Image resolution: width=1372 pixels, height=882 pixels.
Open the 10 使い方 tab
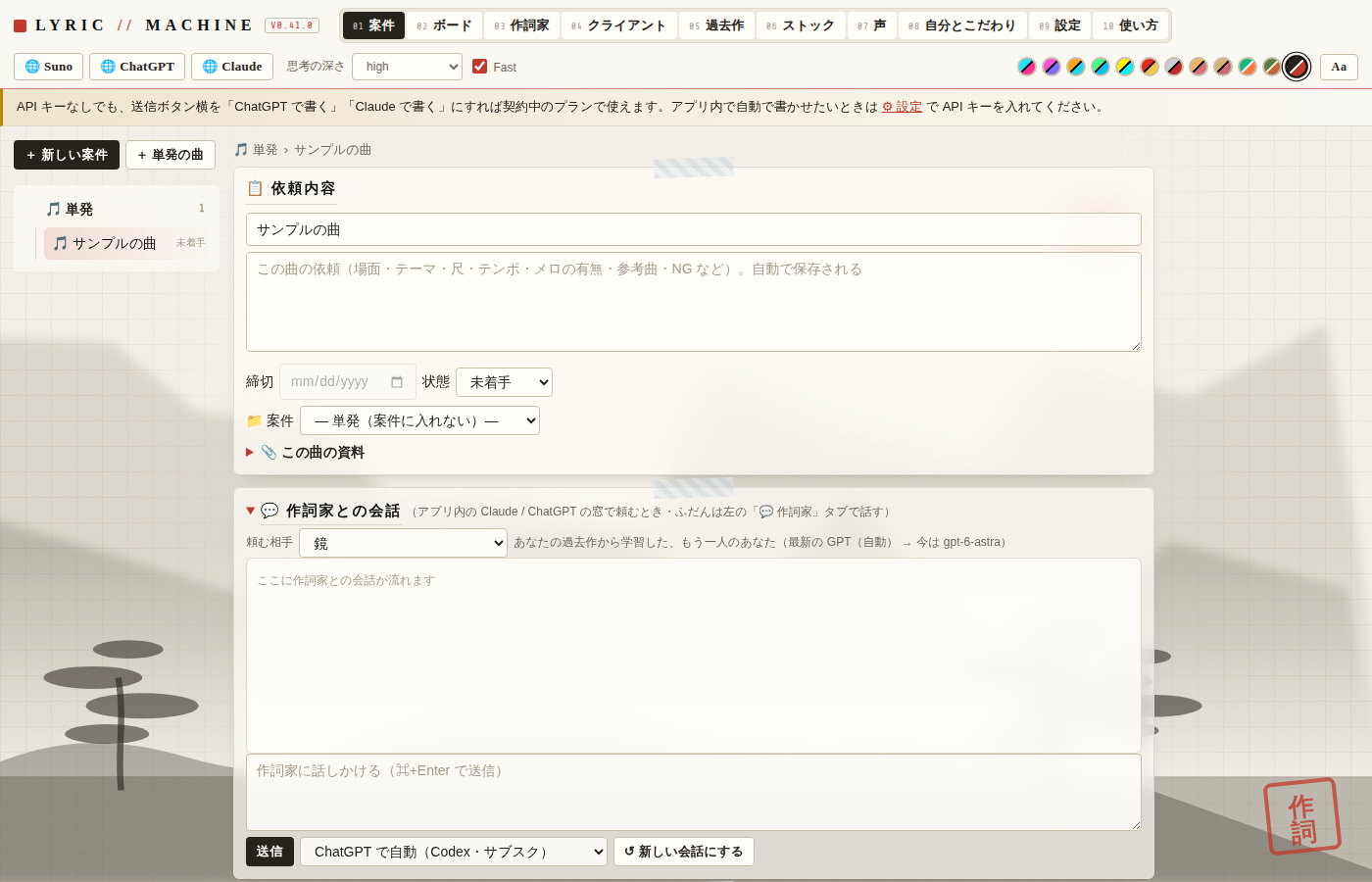click(1130, 25)
